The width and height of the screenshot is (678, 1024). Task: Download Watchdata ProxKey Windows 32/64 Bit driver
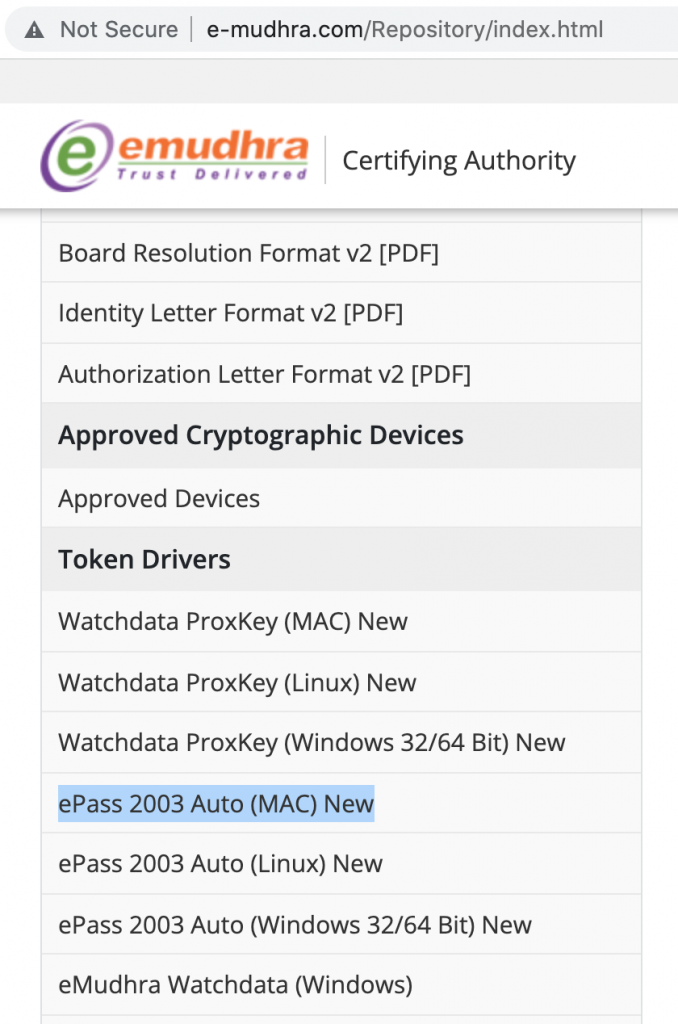click(x=312, y=743)
